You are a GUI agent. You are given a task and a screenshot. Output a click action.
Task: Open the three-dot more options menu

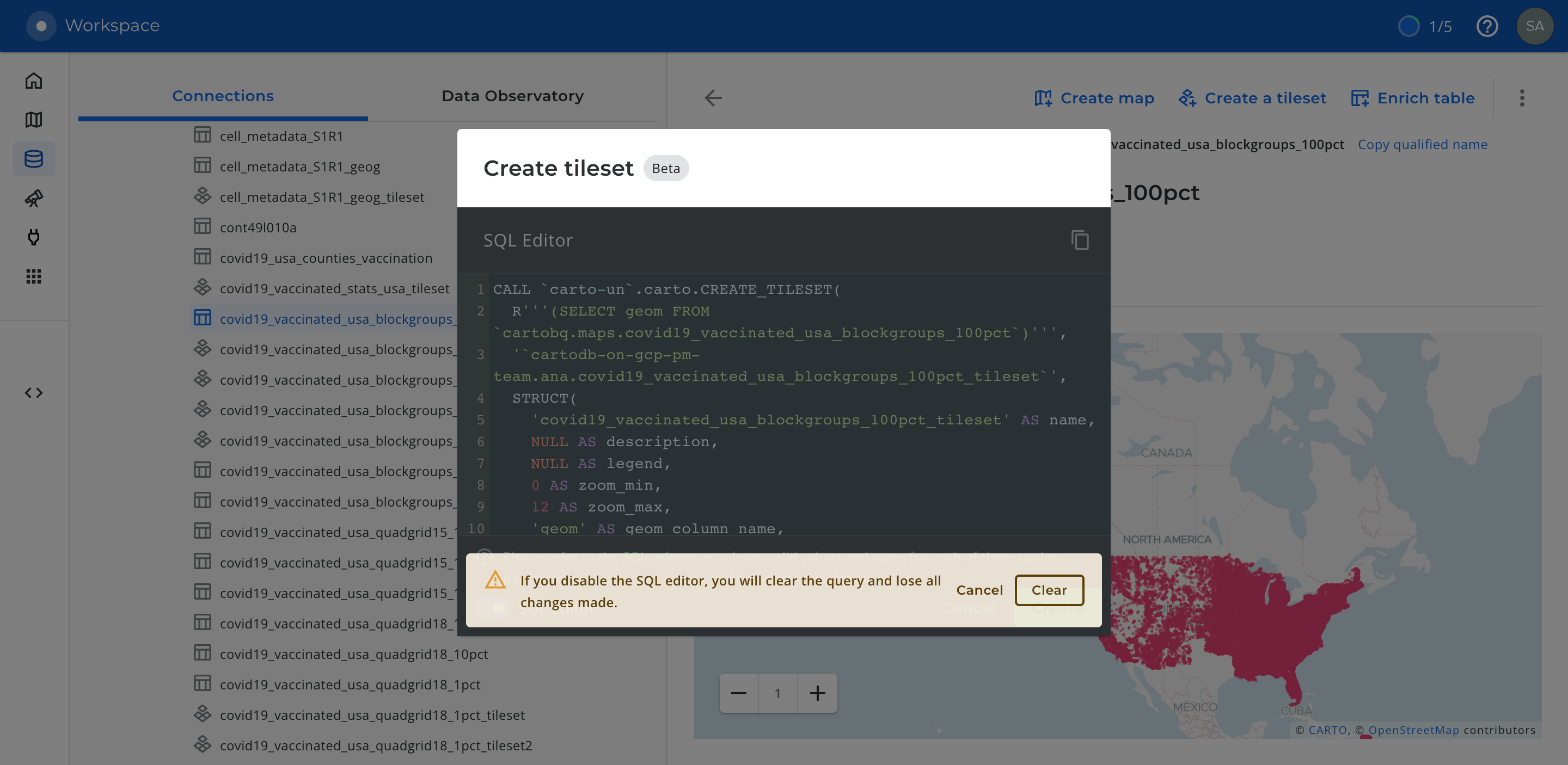pyautogui.click(x=1522, y=98)
